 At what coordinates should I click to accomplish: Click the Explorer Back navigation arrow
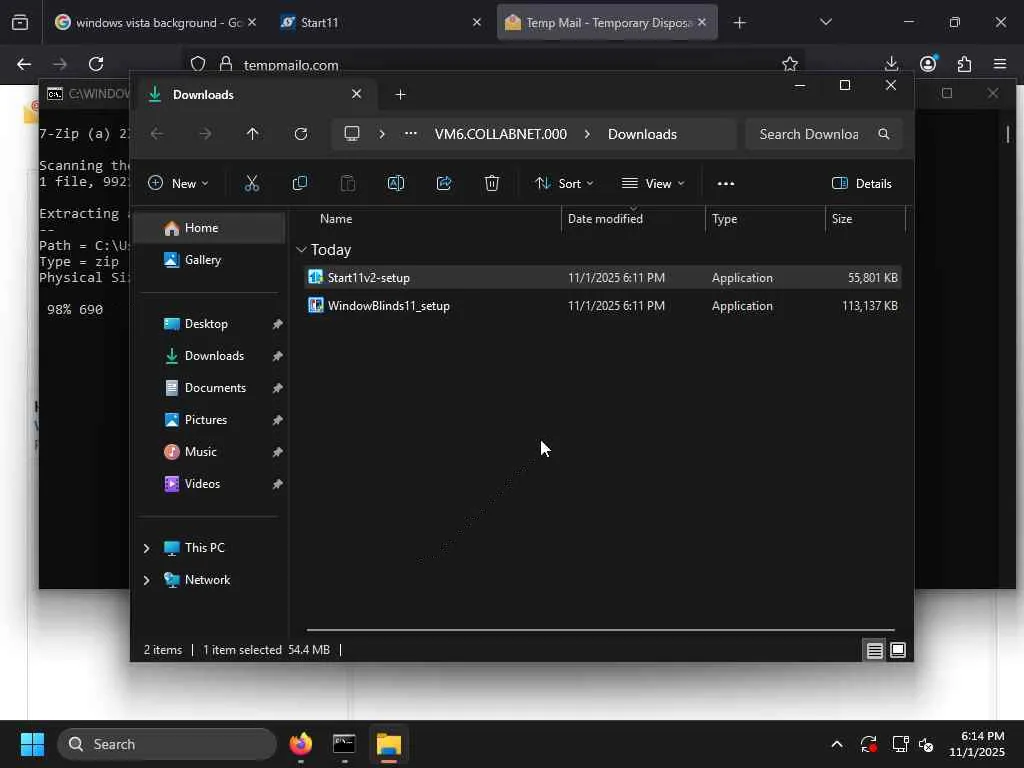[x=157, y=134]
